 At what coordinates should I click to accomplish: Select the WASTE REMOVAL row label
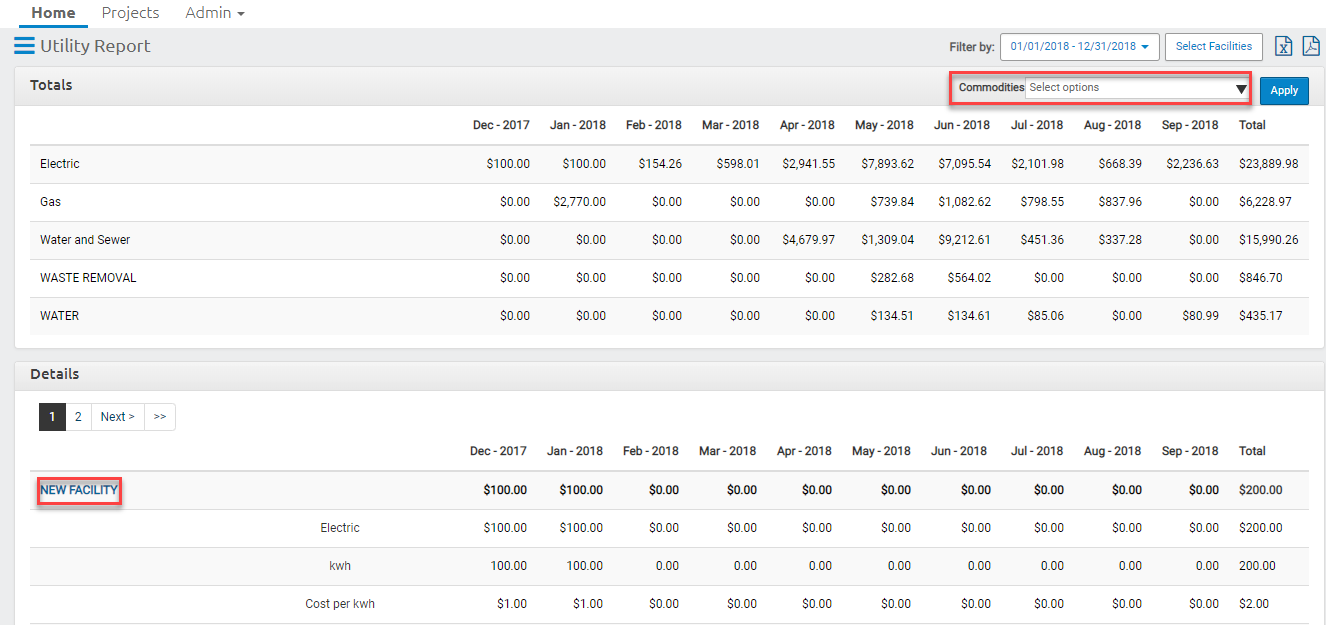click(x=88, y=278)
